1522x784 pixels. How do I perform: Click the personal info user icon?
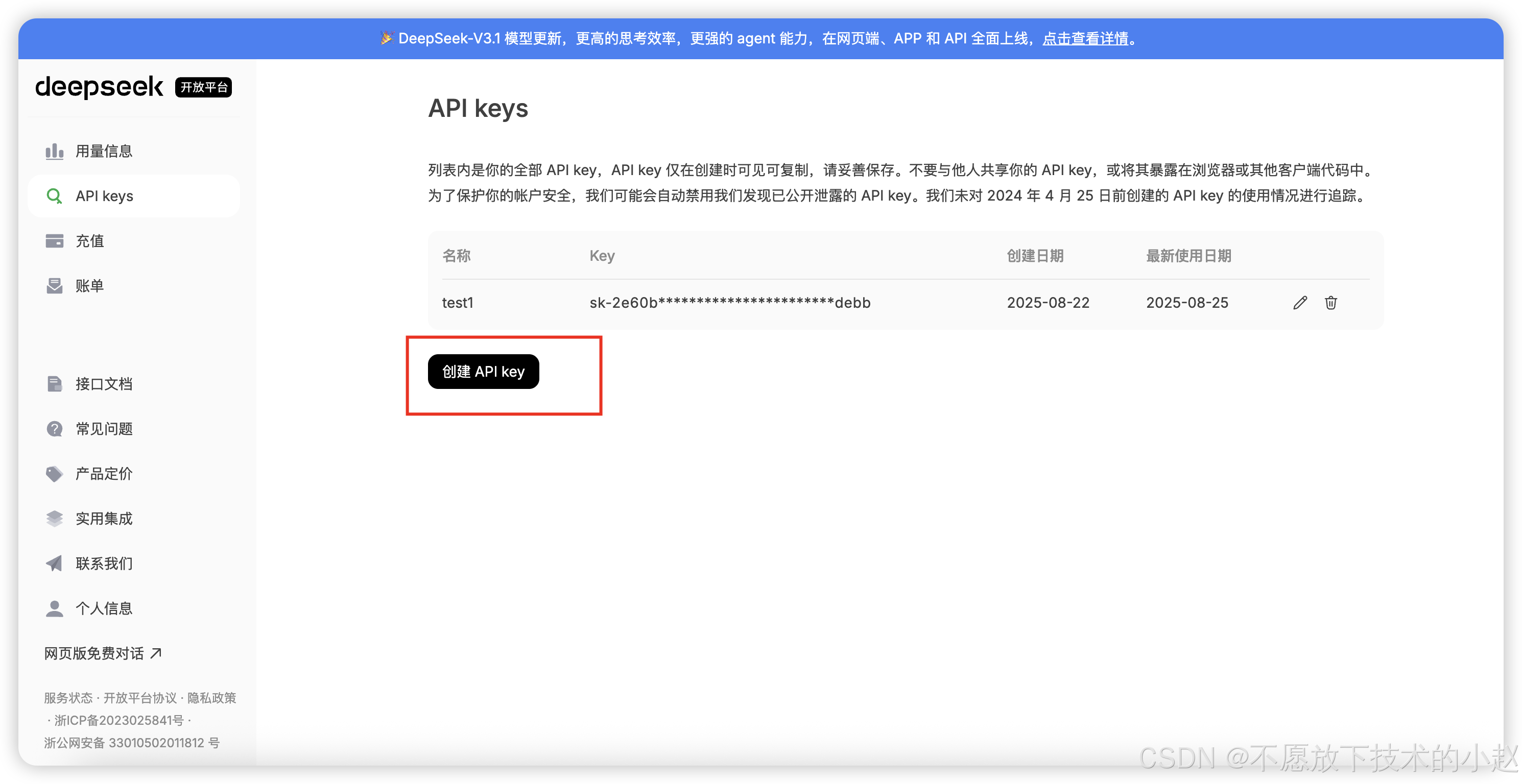tap(54, 608)
